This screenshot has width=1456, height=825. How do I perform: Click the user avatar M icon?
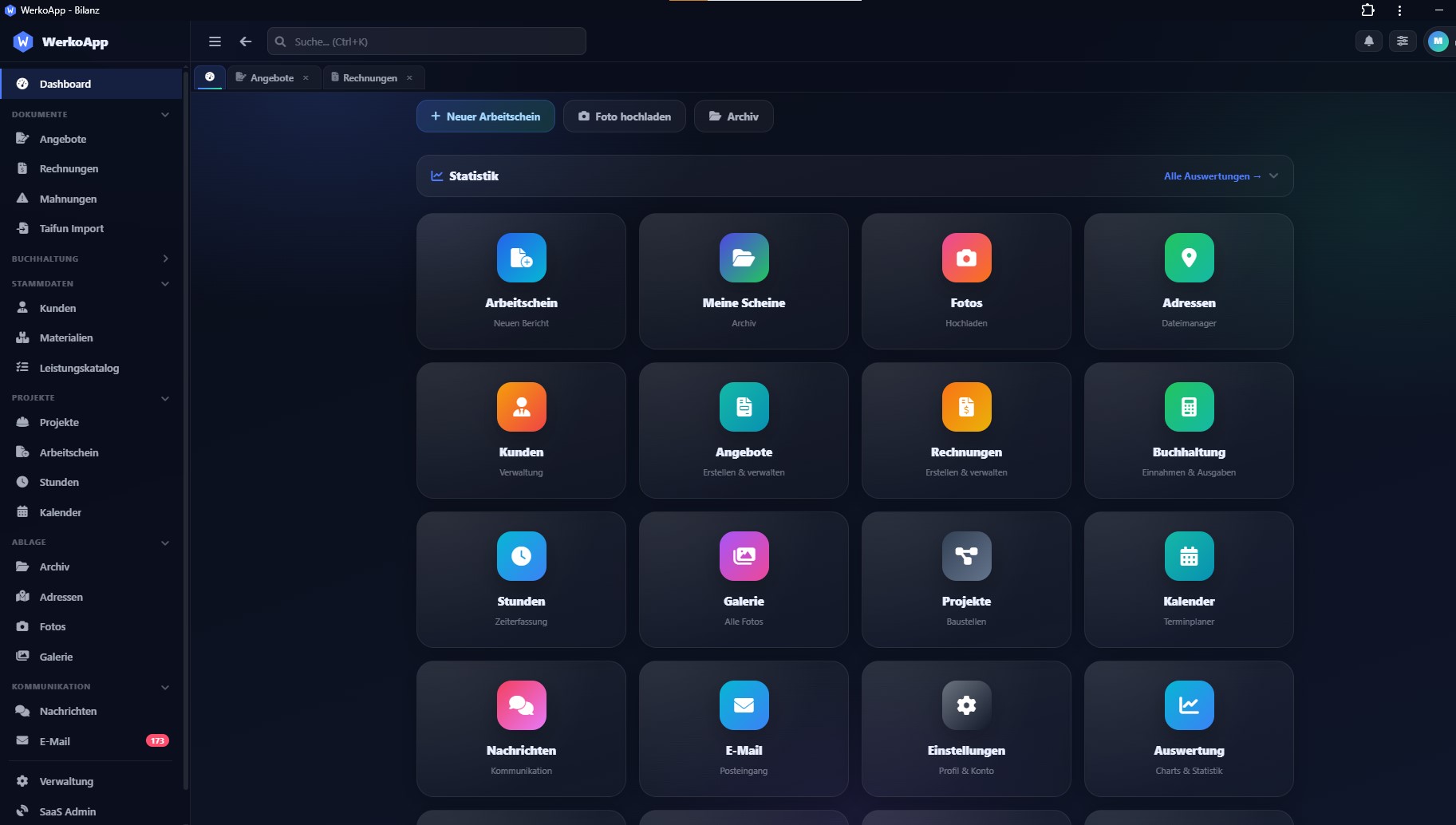pos(1438,41)
